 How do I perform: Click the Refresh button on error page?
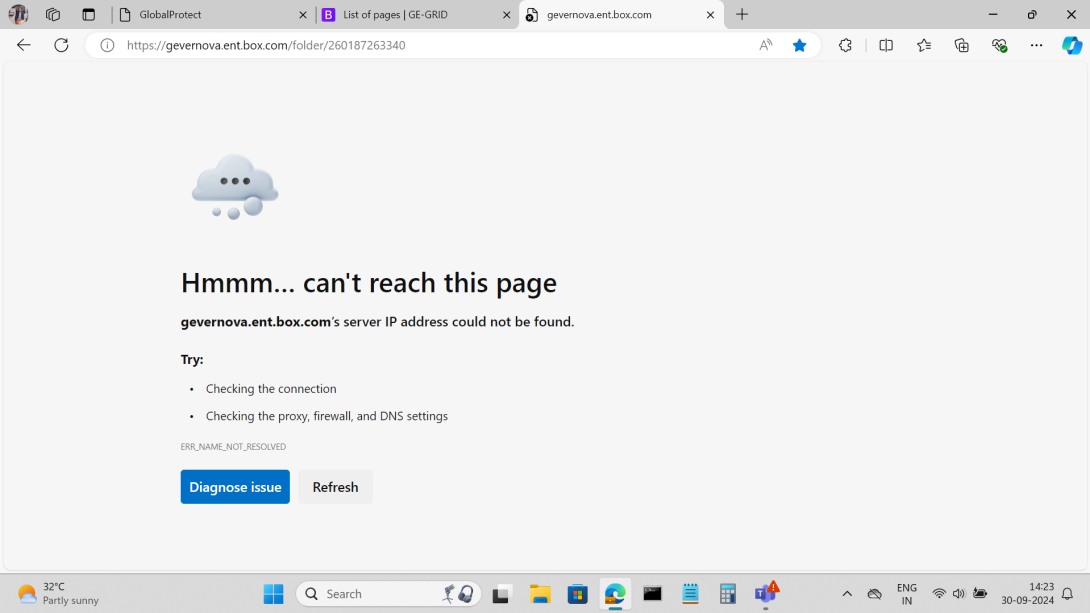tap(335, 487)
